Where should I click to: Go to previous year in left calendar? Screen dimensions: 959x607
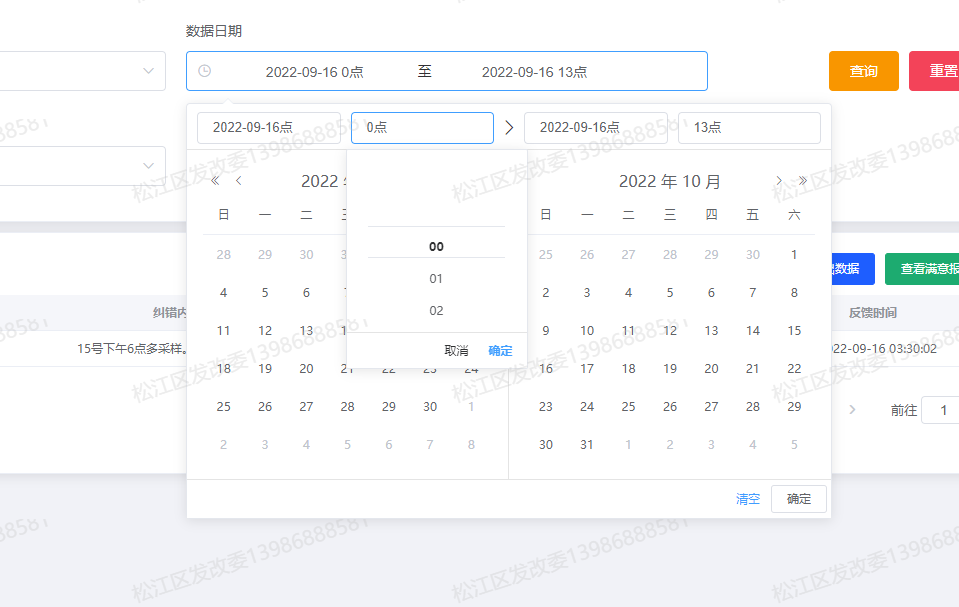coord(215,181)
